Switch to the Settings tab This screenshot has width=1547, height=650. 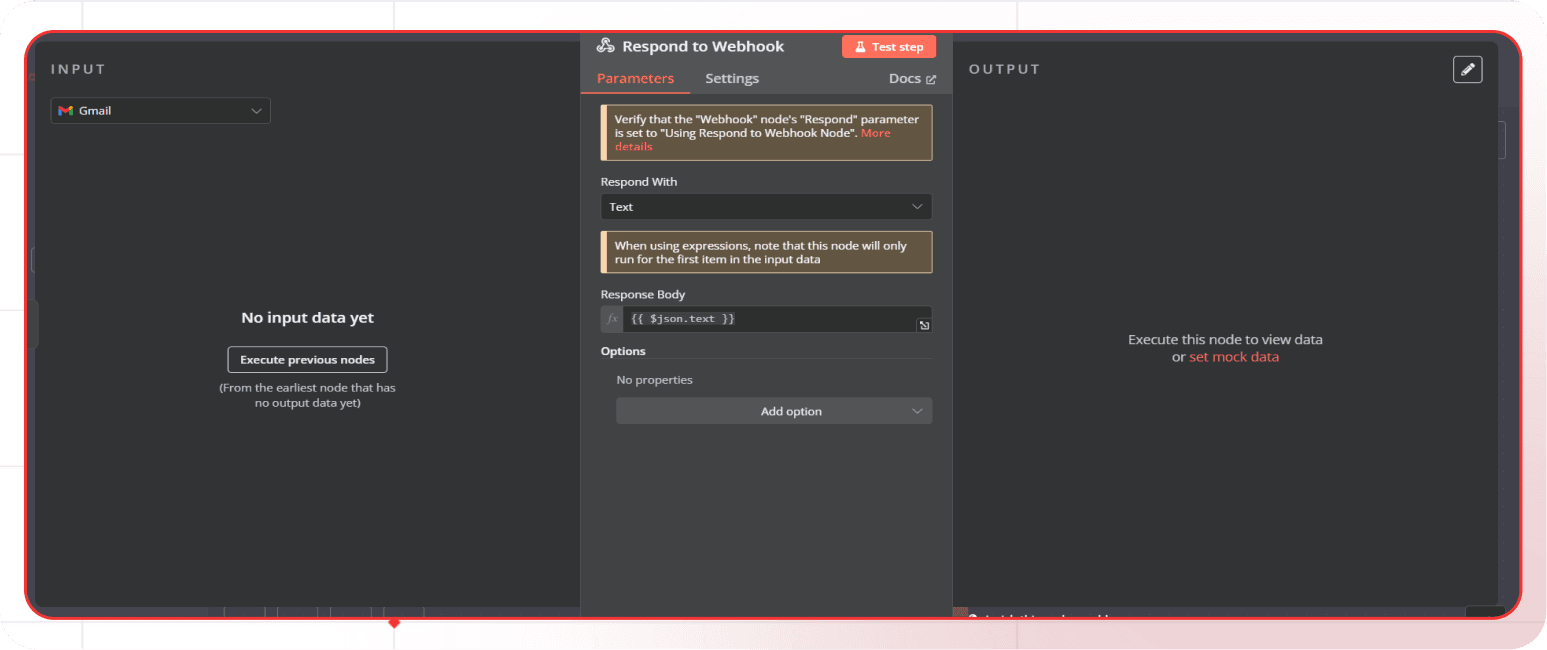[731, 78]
